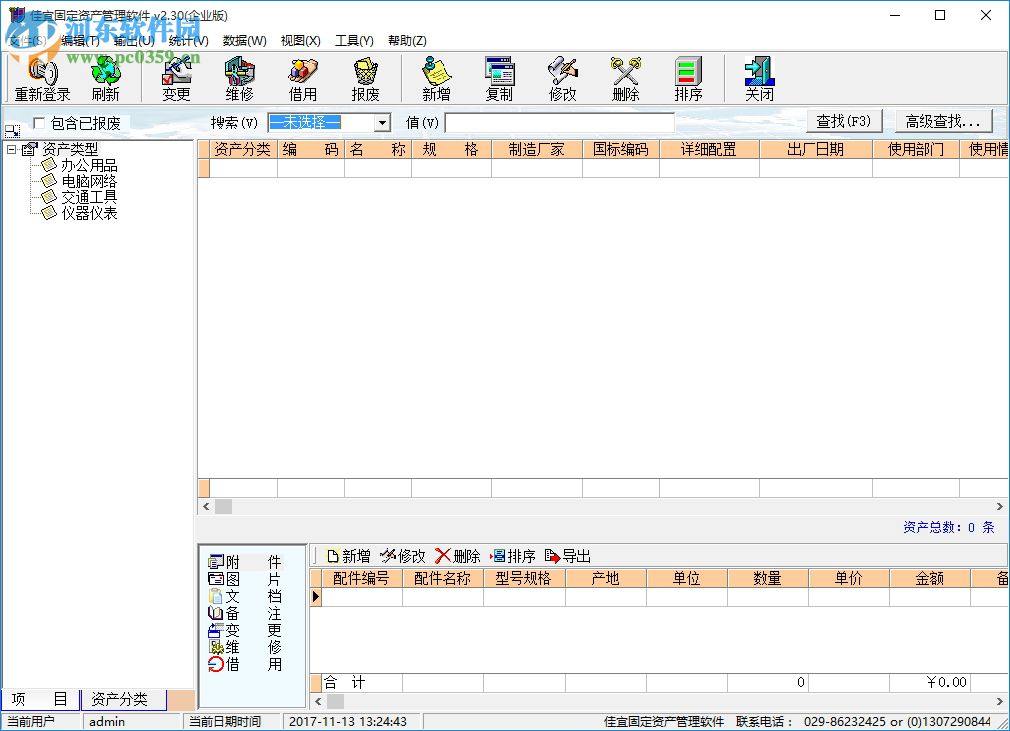Viewport: 1010px width, 731px height.
Task: Click 修改 in the accessories toolbar
Action: 403,556
